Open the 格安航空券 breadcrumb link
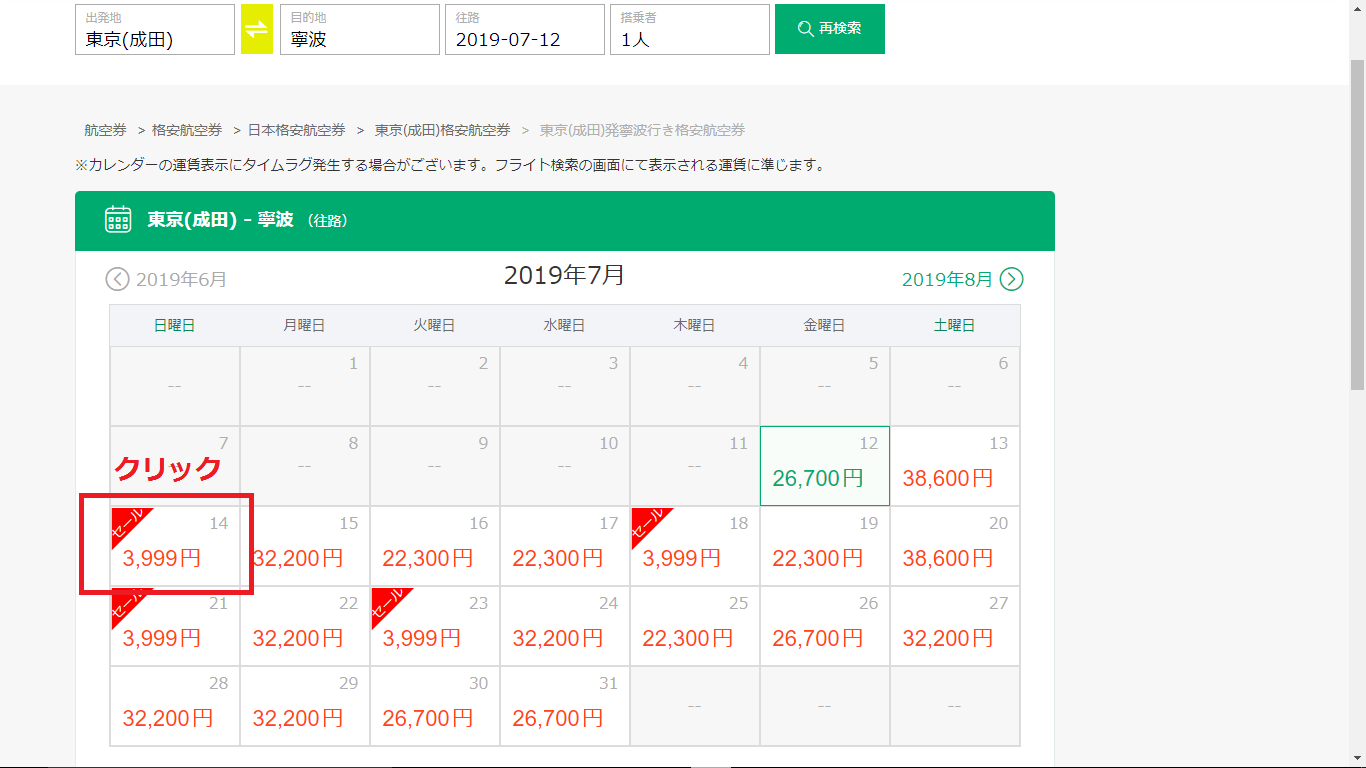Viewport: 1366px width, 768px height. point(187,130)
